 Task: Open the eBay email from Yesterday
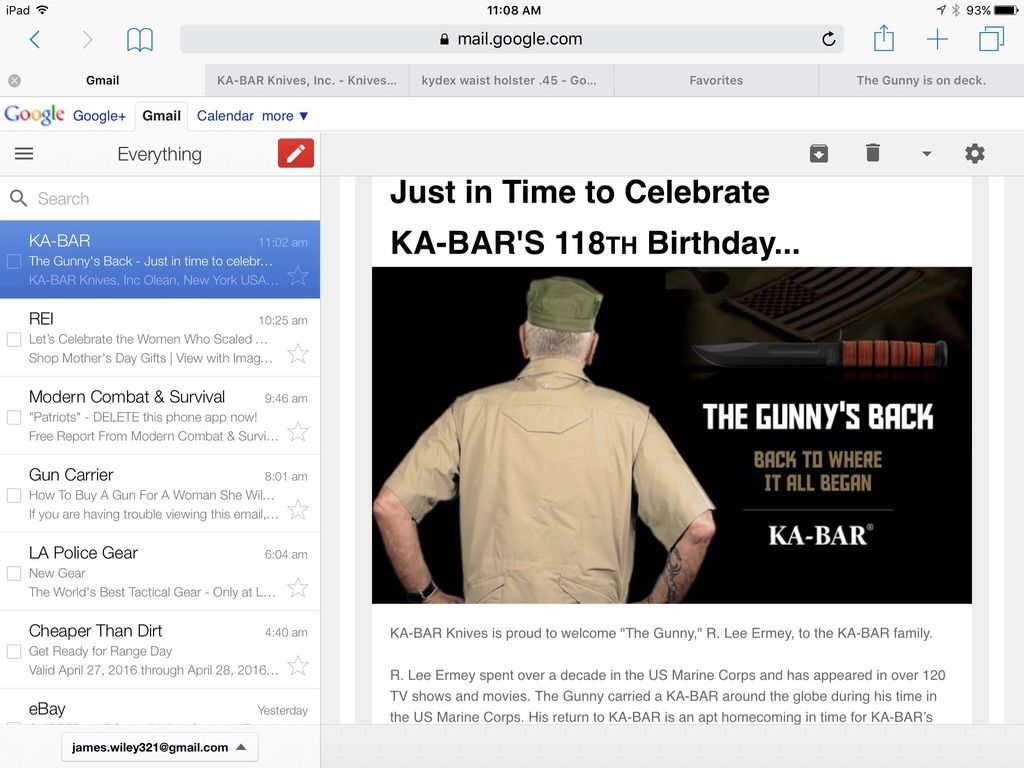coord(160,707)
